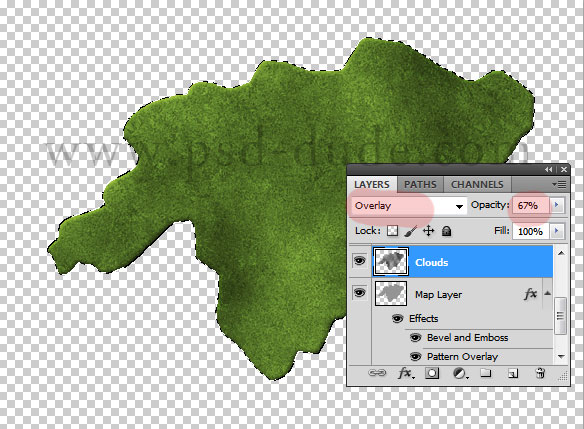Click the fx icon on Map Layer
The height and width of the screenshot is (429, 584).
click(x=530, y=294)
